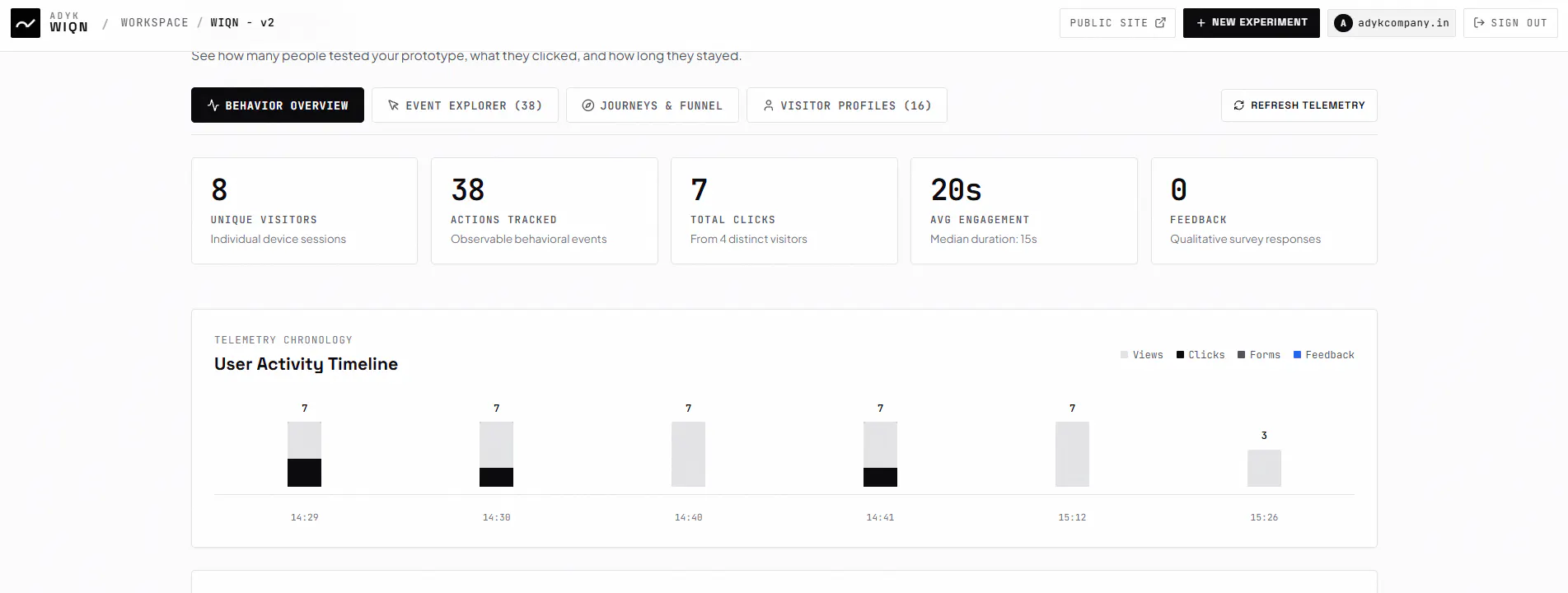The height and width of the screenshot is (593, 1568).
Task: Open the VISITOR PROFILES (16) tab
Action: (847, 105)
